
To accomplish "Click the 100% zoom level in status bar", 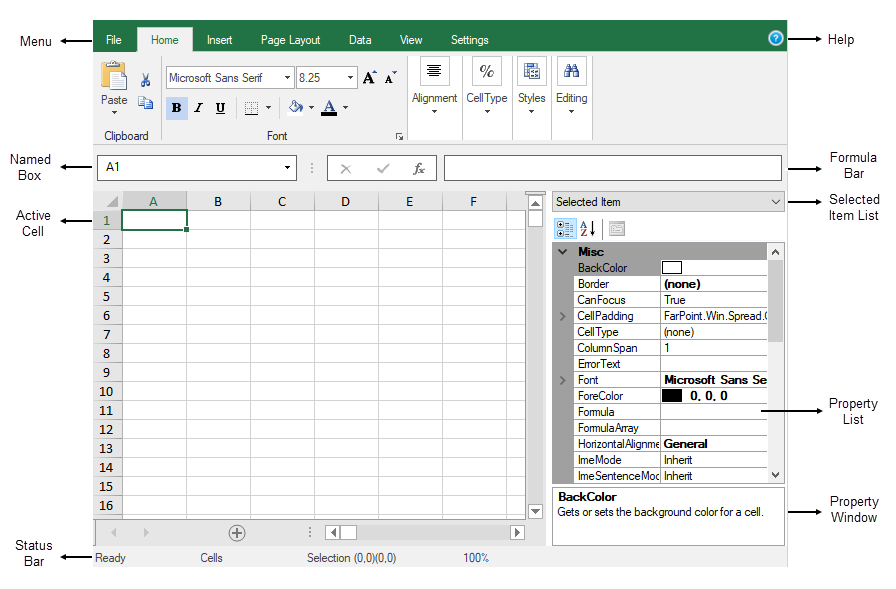I will pyautogui.click(x=476, y=558).
